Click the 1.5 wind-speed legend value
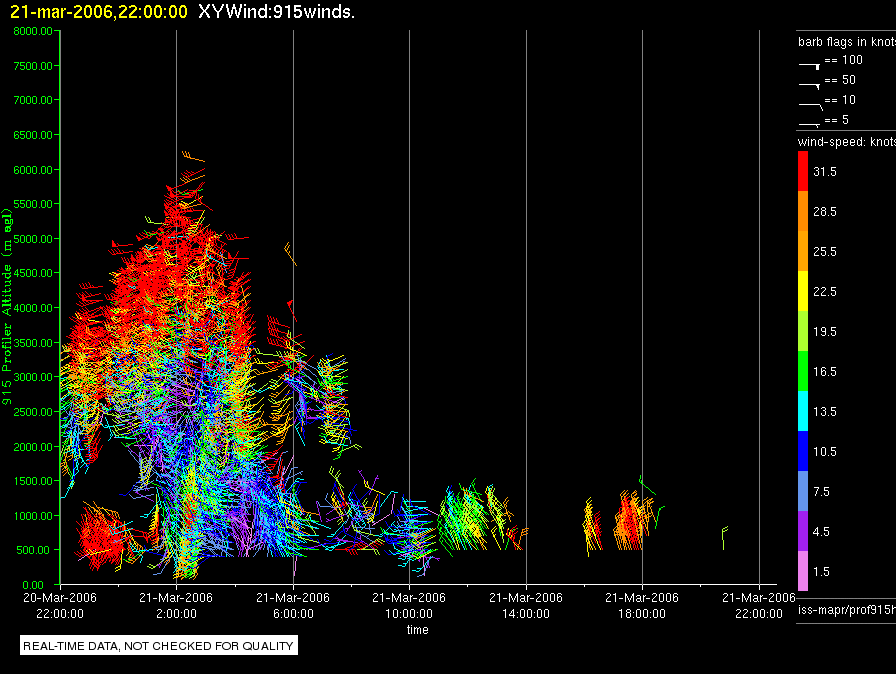The image size is (896, 674). click(x=821, y=572)
